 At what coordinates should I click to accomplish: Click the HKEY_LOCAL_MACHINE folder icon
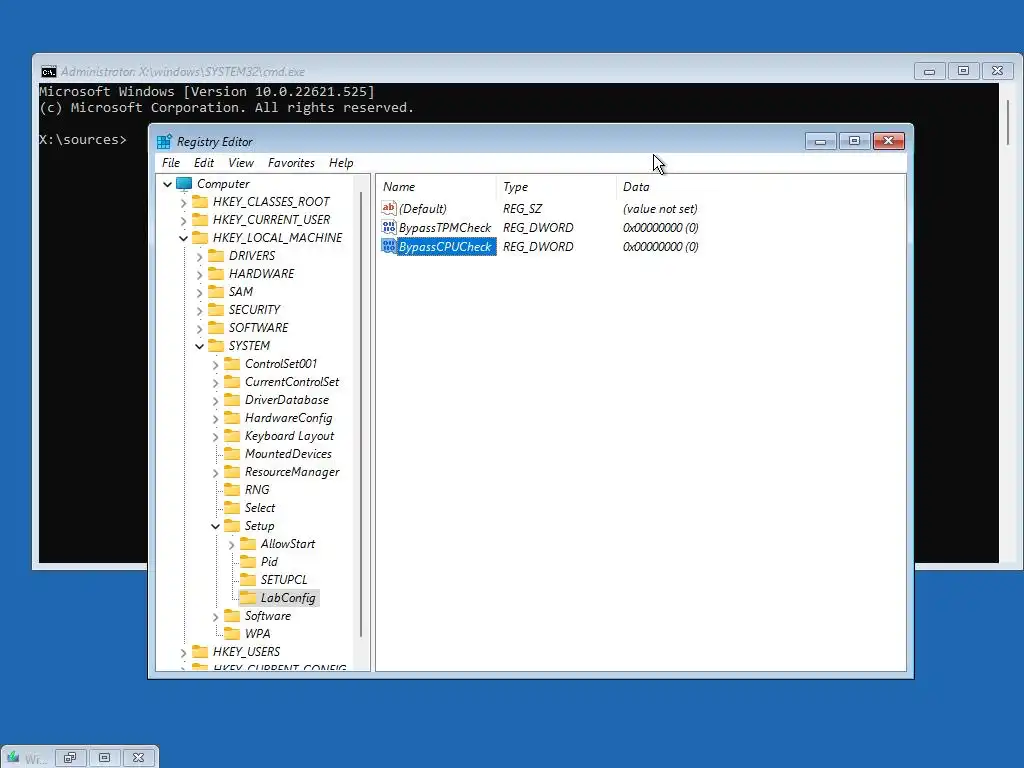point(200,237)
